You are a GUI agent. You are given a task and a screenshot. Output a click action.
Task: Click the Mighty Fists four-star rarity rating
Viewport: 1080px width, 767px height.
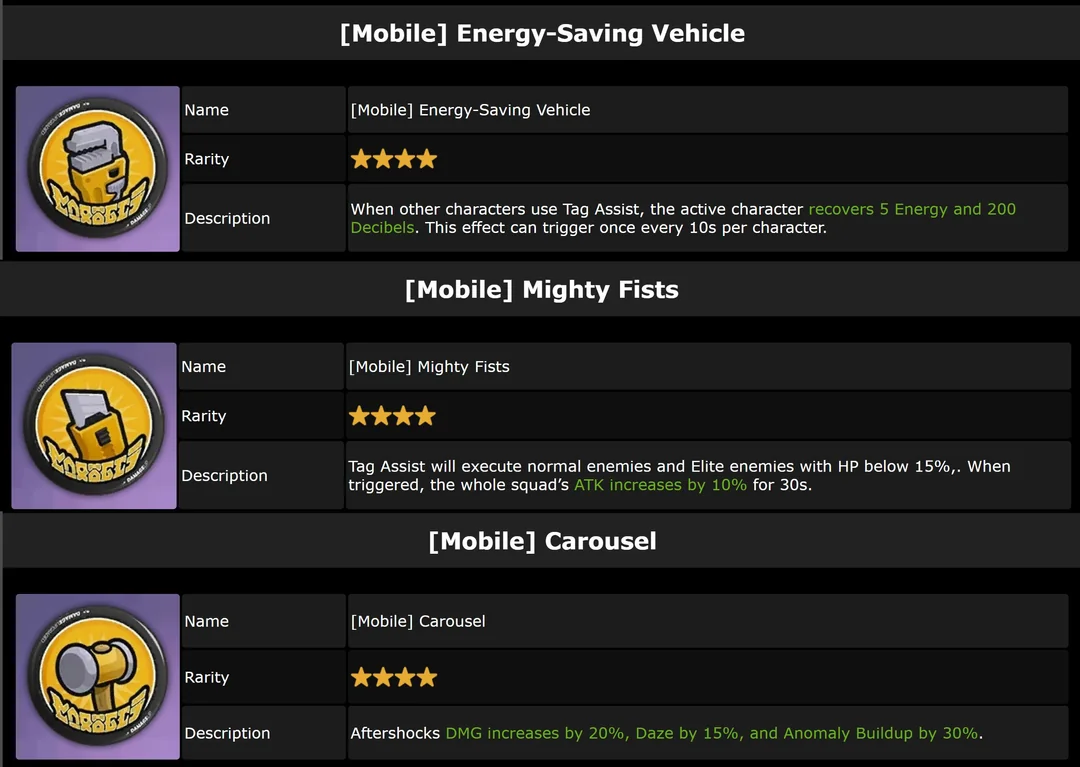tap(392, 416)
